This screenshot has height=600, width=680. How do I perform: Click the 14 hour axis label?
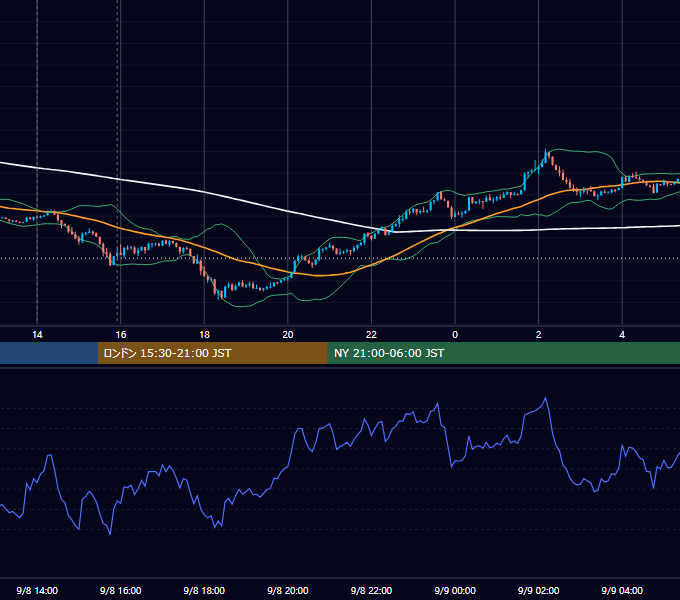tap(37, 335)
